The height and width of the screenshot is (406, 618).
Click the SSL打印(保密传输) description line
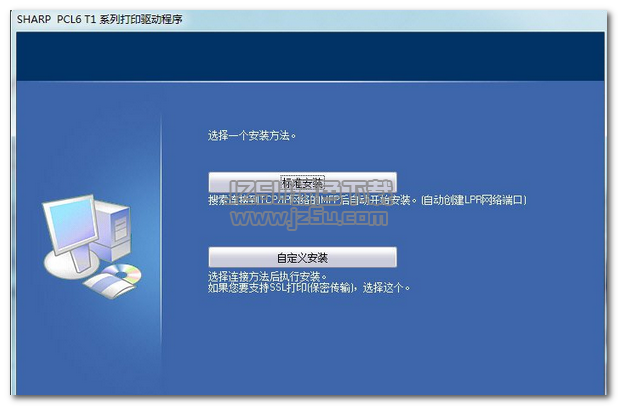[309, 288]
